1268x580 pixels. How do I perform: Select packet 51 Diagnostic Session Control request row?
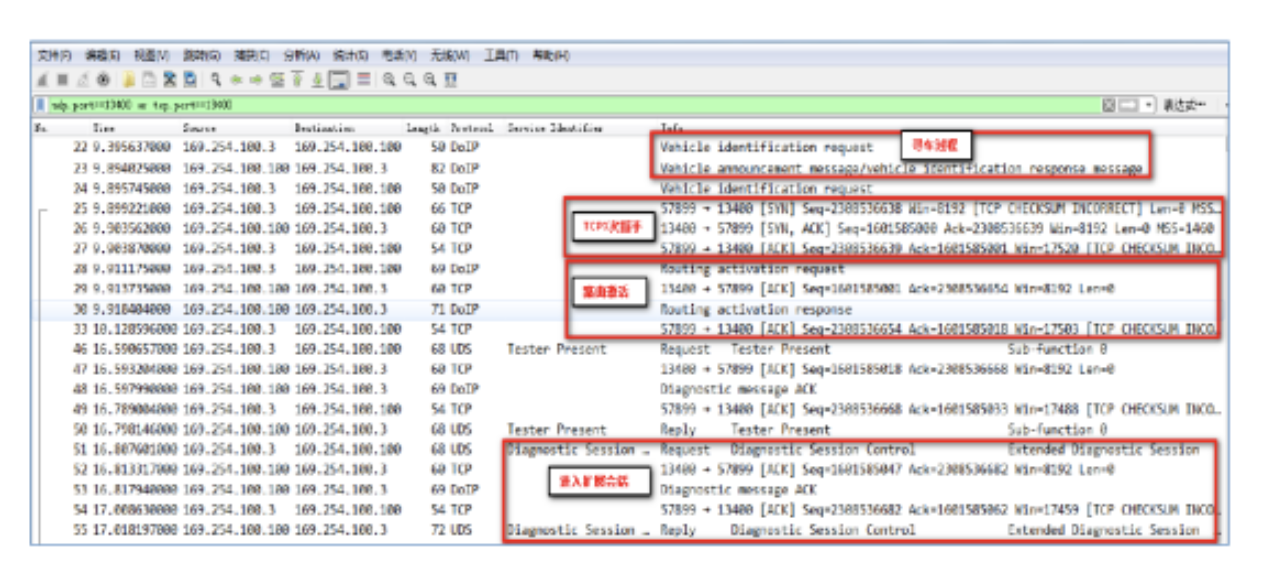(630, 449)
